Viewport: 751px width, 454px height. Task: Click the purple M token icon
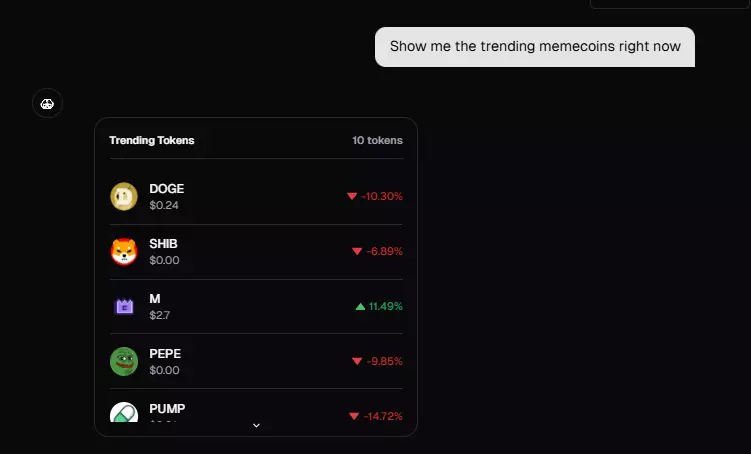pos(123,307)
